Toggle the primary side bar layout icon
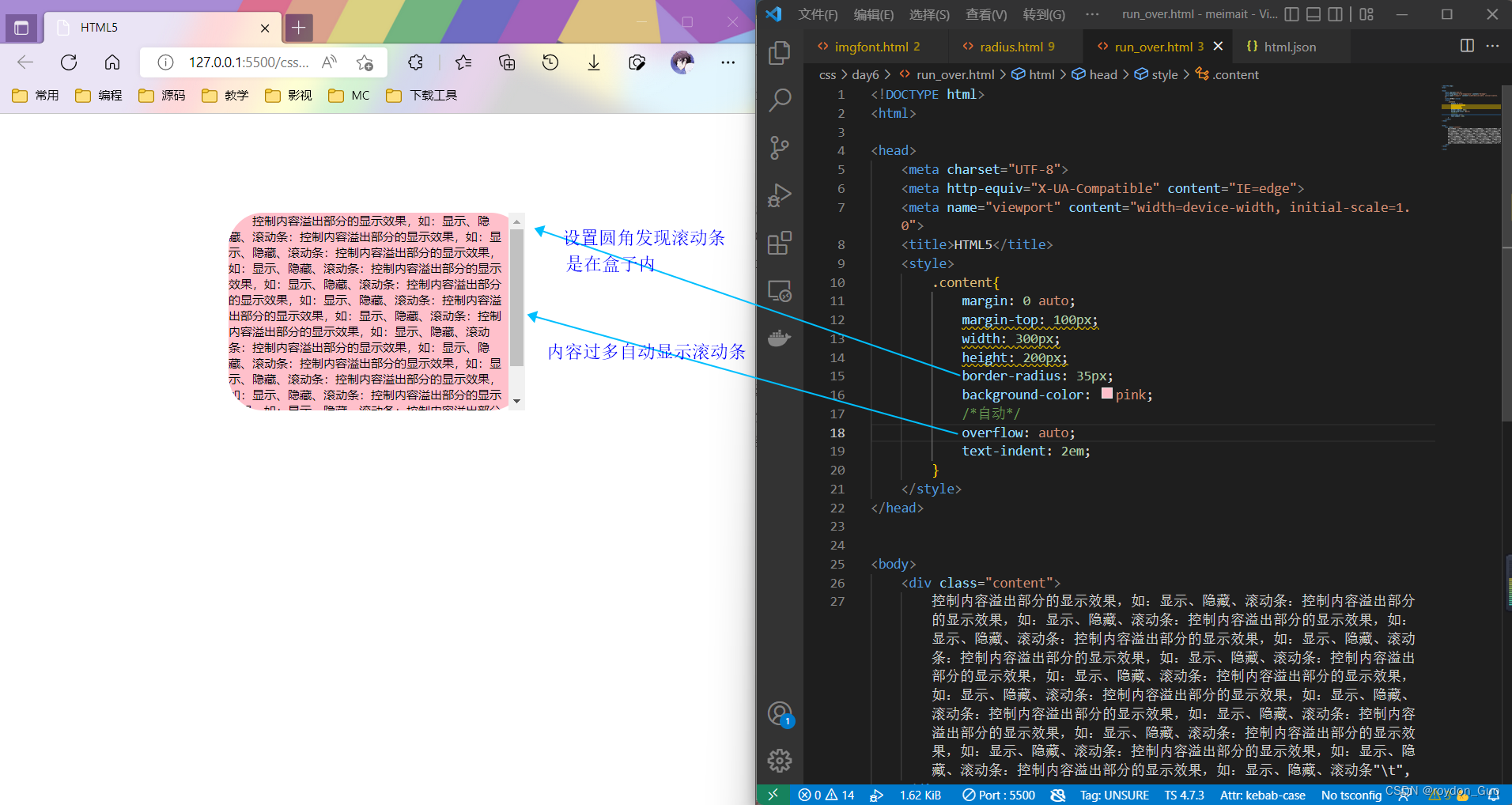The height and width of the screenshot is (805, 1512). 1292,14
